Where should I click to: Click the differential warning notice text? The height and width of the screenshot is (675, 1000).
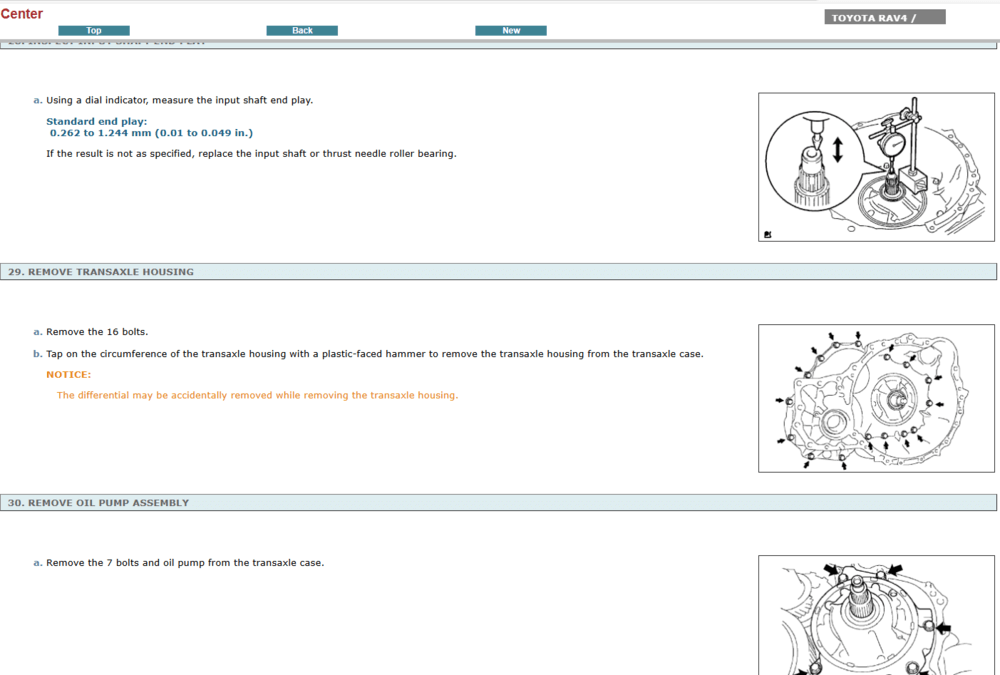[x=257, y=395]
